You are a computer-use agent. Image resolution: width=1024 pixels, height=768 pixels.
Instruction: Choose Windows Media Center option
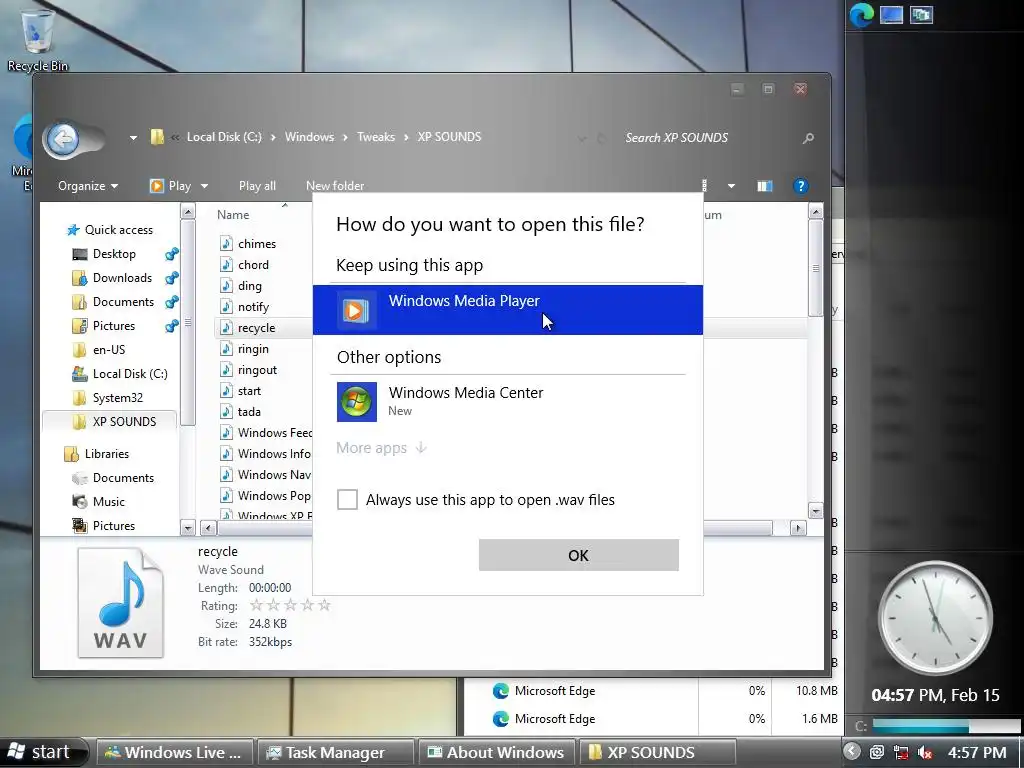[507, 401]
